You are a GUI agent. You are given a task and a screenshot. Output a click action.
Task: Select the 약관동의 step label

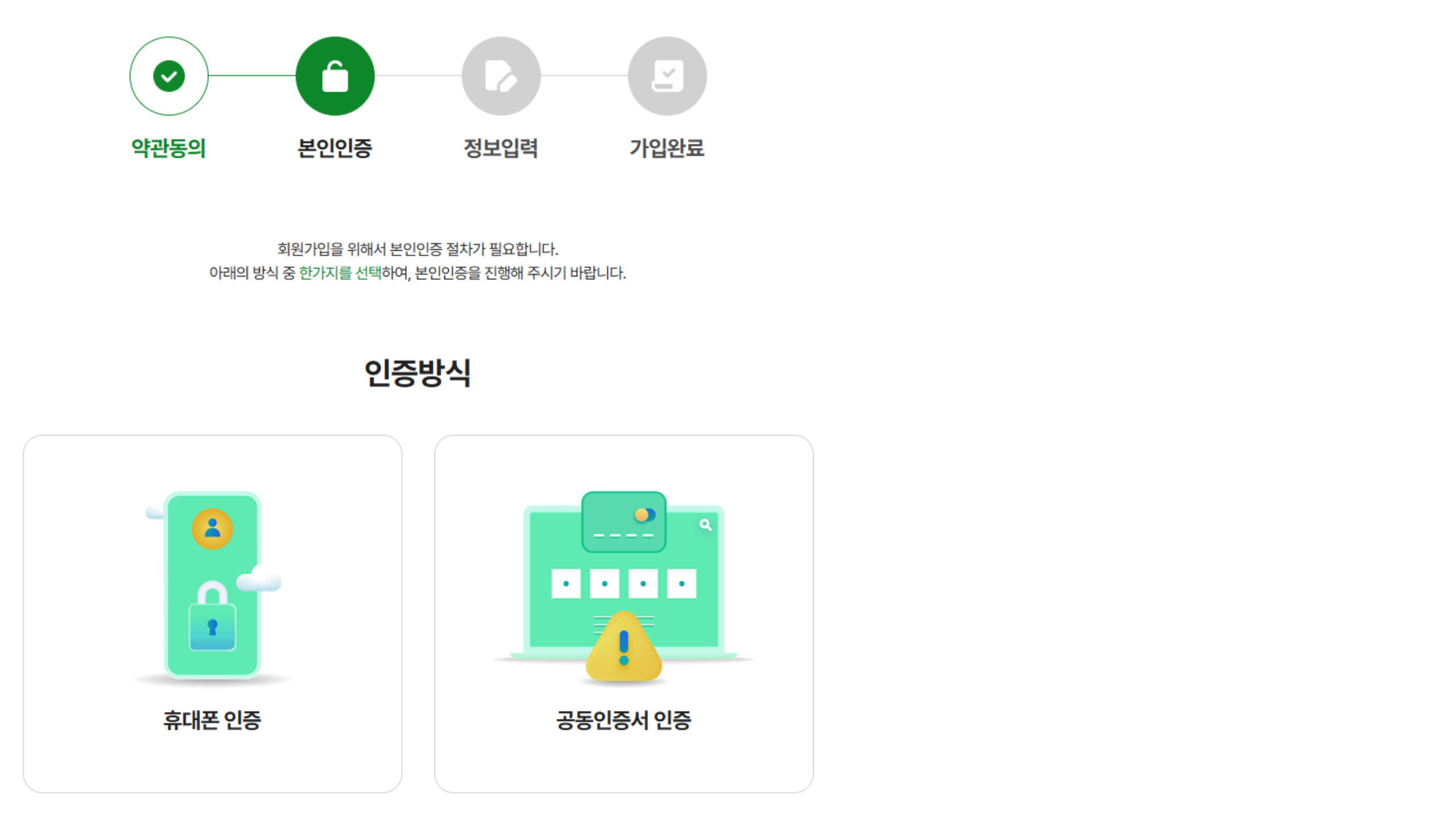(168, 148)
